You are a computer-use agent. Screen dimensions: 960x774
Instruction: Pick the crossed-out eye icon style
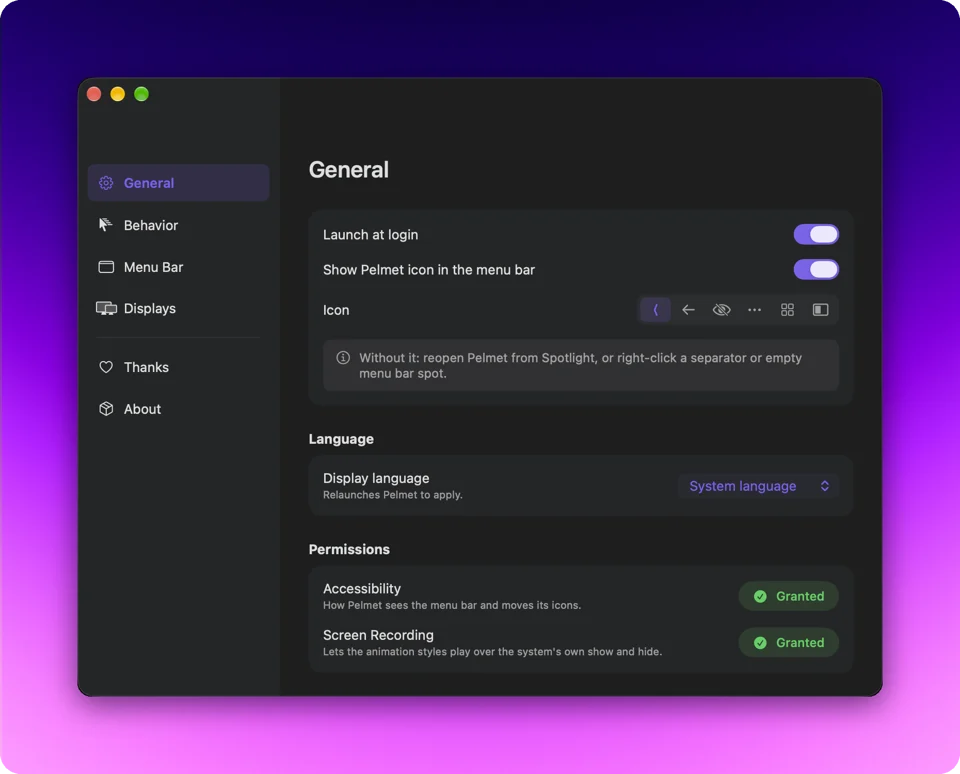pos(721,310)
